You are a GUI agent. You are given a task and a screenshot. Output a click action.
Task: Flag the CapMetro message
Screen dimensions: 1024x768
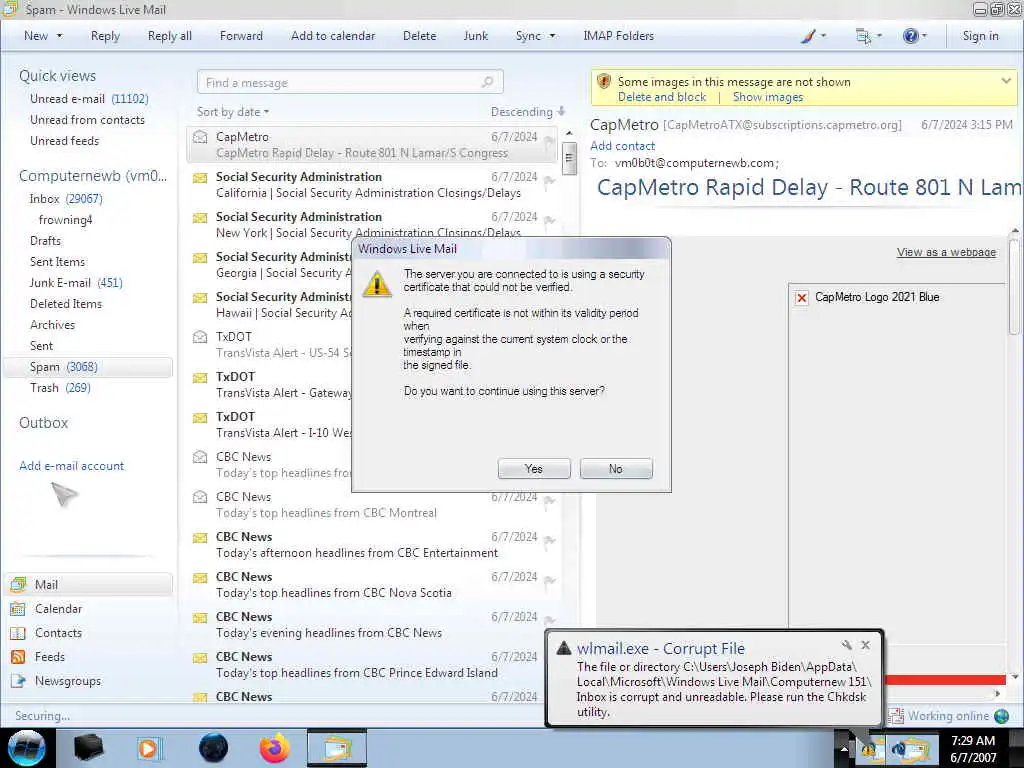549,141
